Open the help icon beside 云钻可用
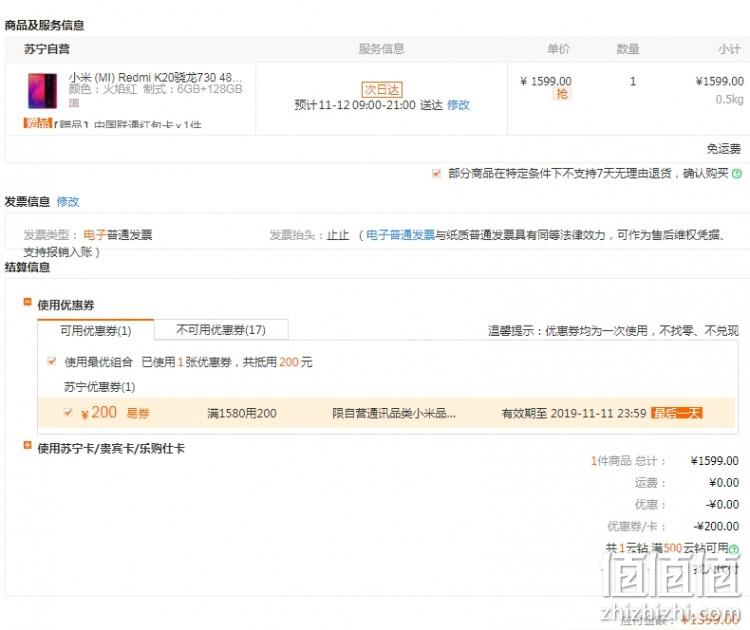The width and height of the screenshot is (750, 630). click(x=734, y=548)
